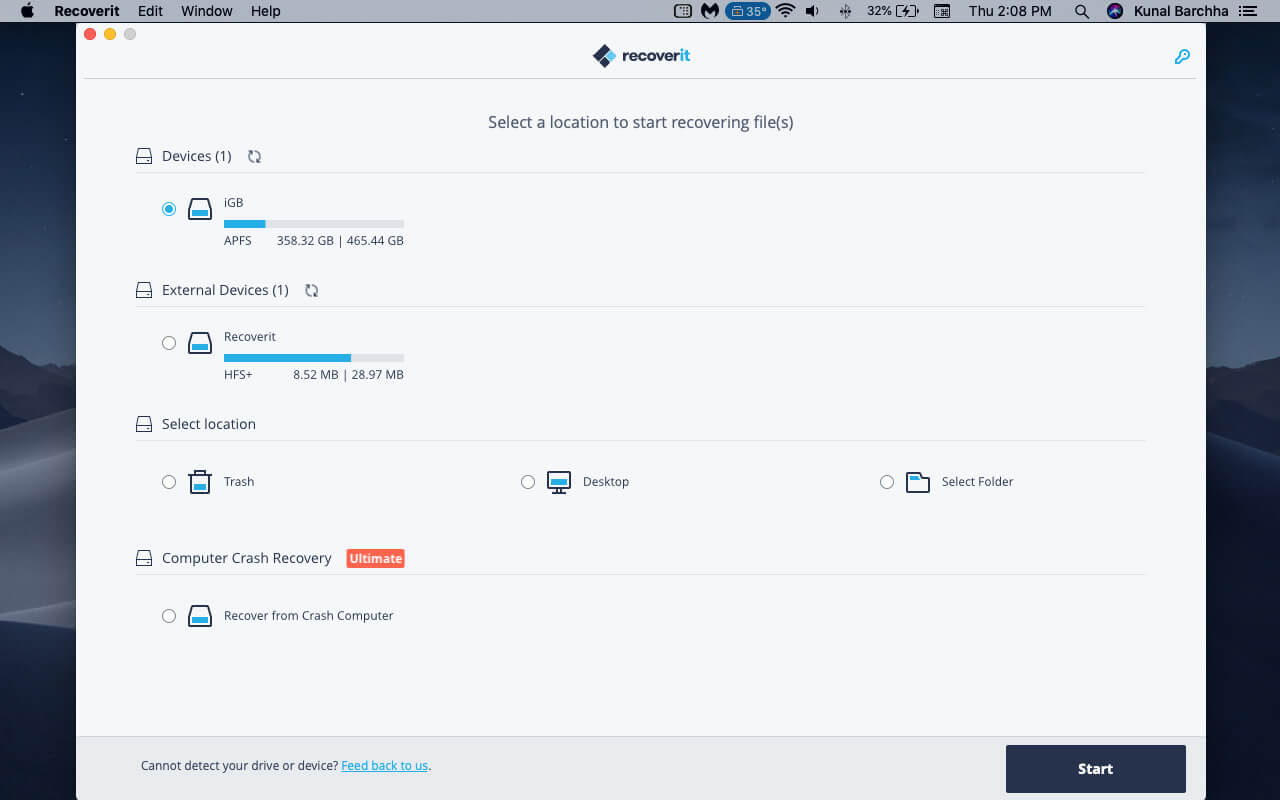This screenshot has height=800, width=1280.
Task: Click the Ultimate badge
Action: 376,558
